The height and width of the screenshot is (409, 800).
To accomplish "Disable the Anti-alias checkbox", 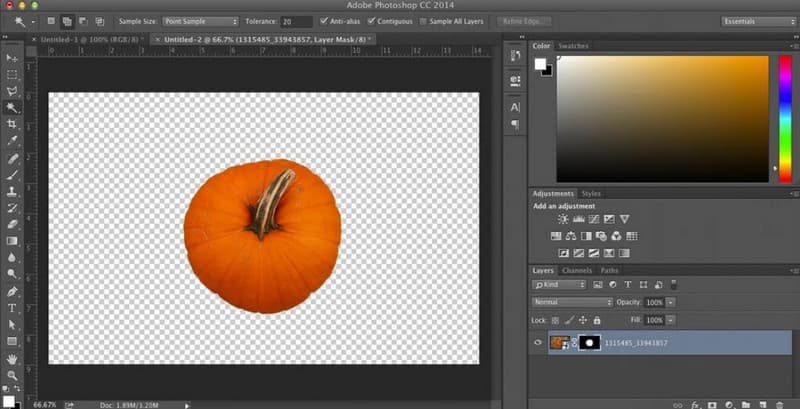I will (x=325, y=20).
